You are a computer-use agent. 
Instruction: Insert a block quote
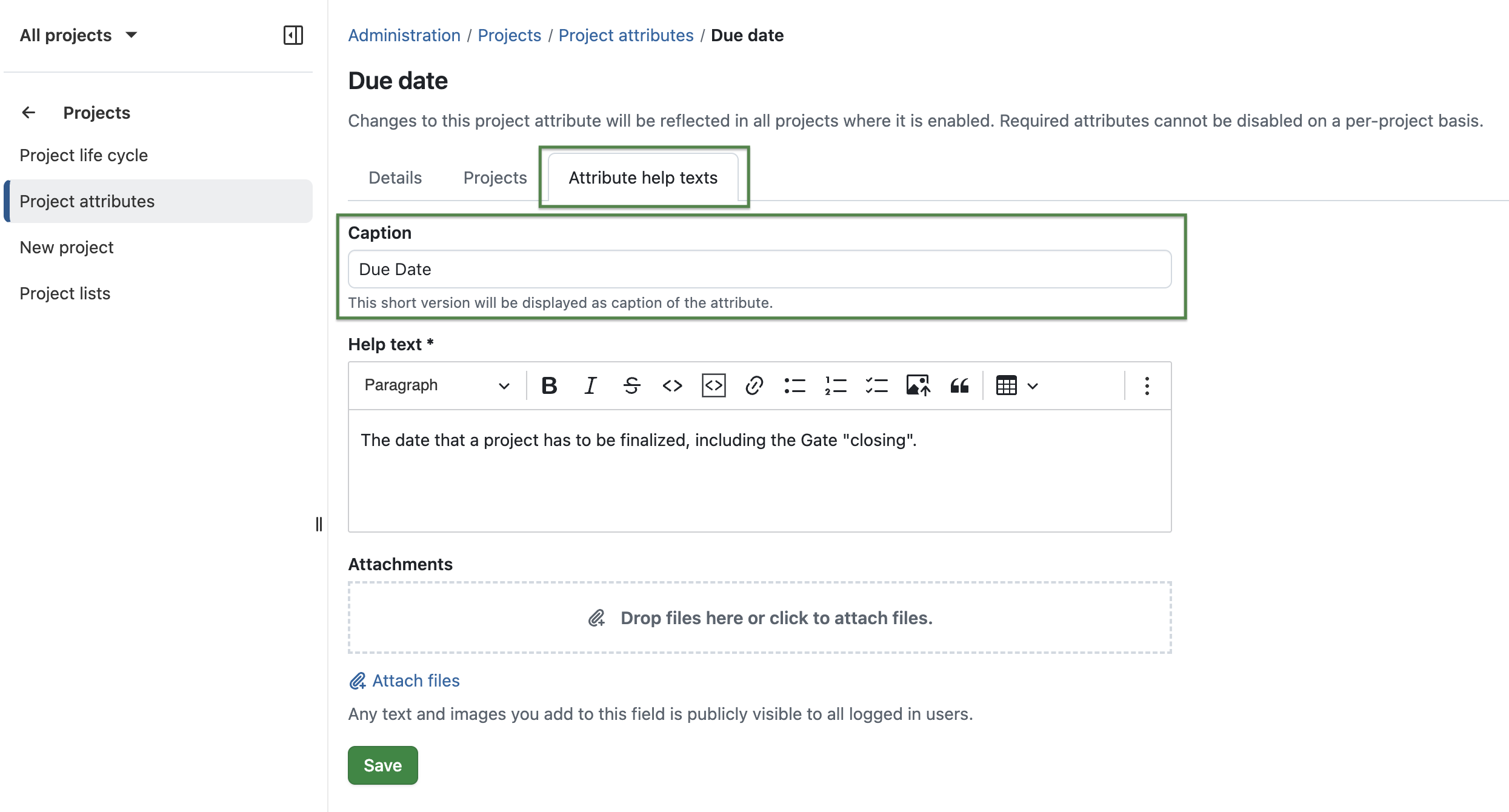pos(959,385)
